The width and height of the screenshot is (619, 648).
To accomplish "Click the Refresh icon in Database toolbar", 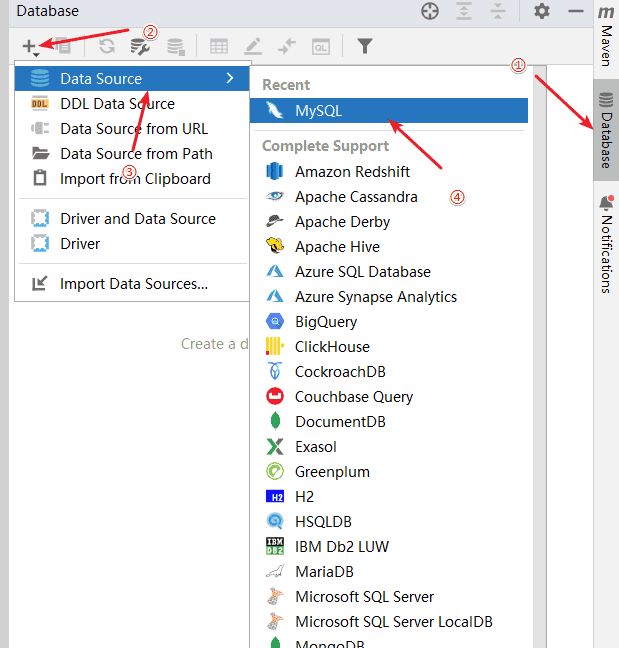I will coord(107,46).
